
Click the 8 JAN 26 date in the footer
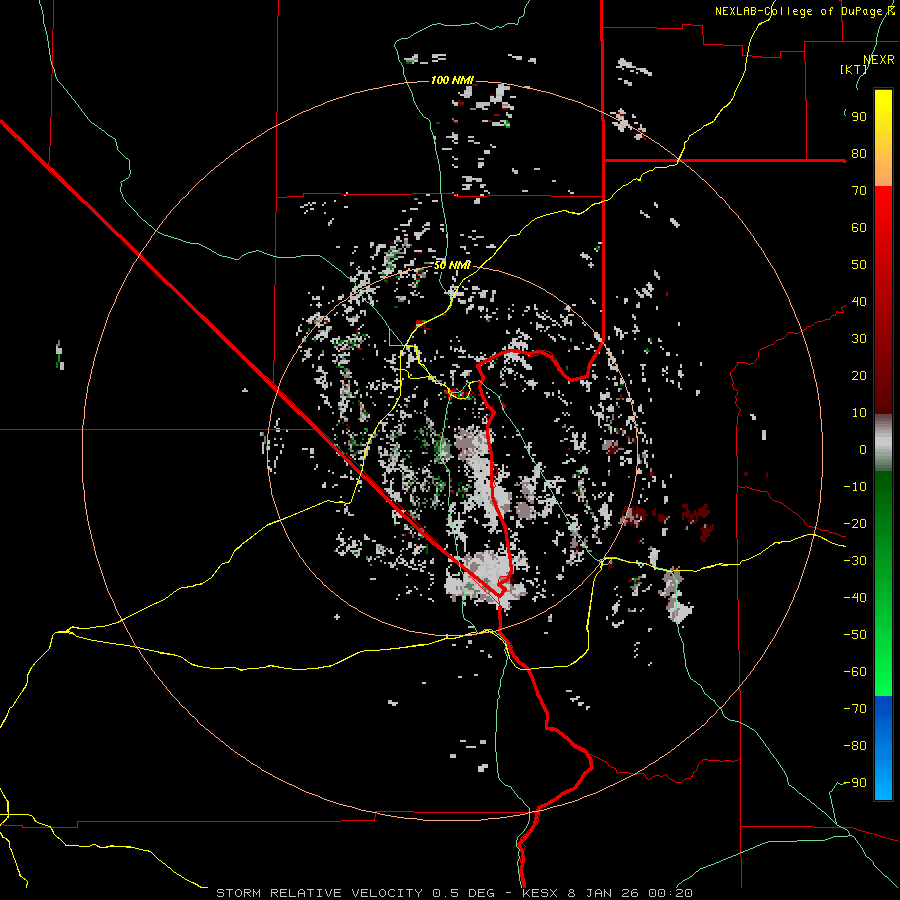603,893
